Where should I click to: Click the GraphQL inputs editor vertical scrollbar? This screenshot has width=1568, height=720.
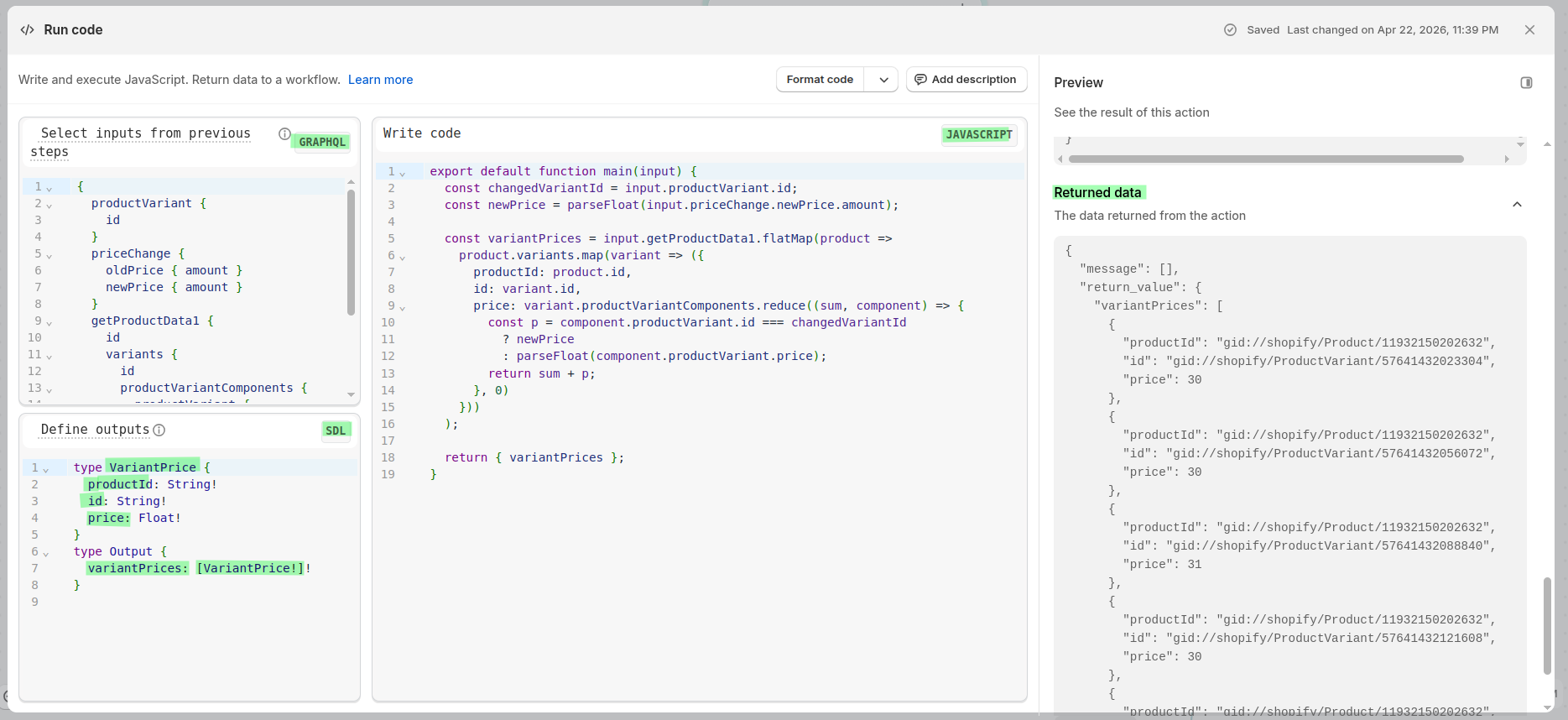click(351, 252)
